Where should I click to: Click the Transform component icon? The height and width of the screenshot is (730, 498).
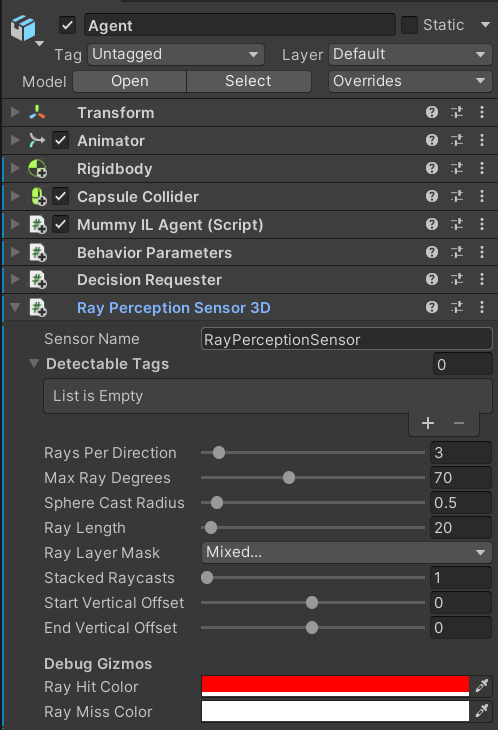(37, 112)
